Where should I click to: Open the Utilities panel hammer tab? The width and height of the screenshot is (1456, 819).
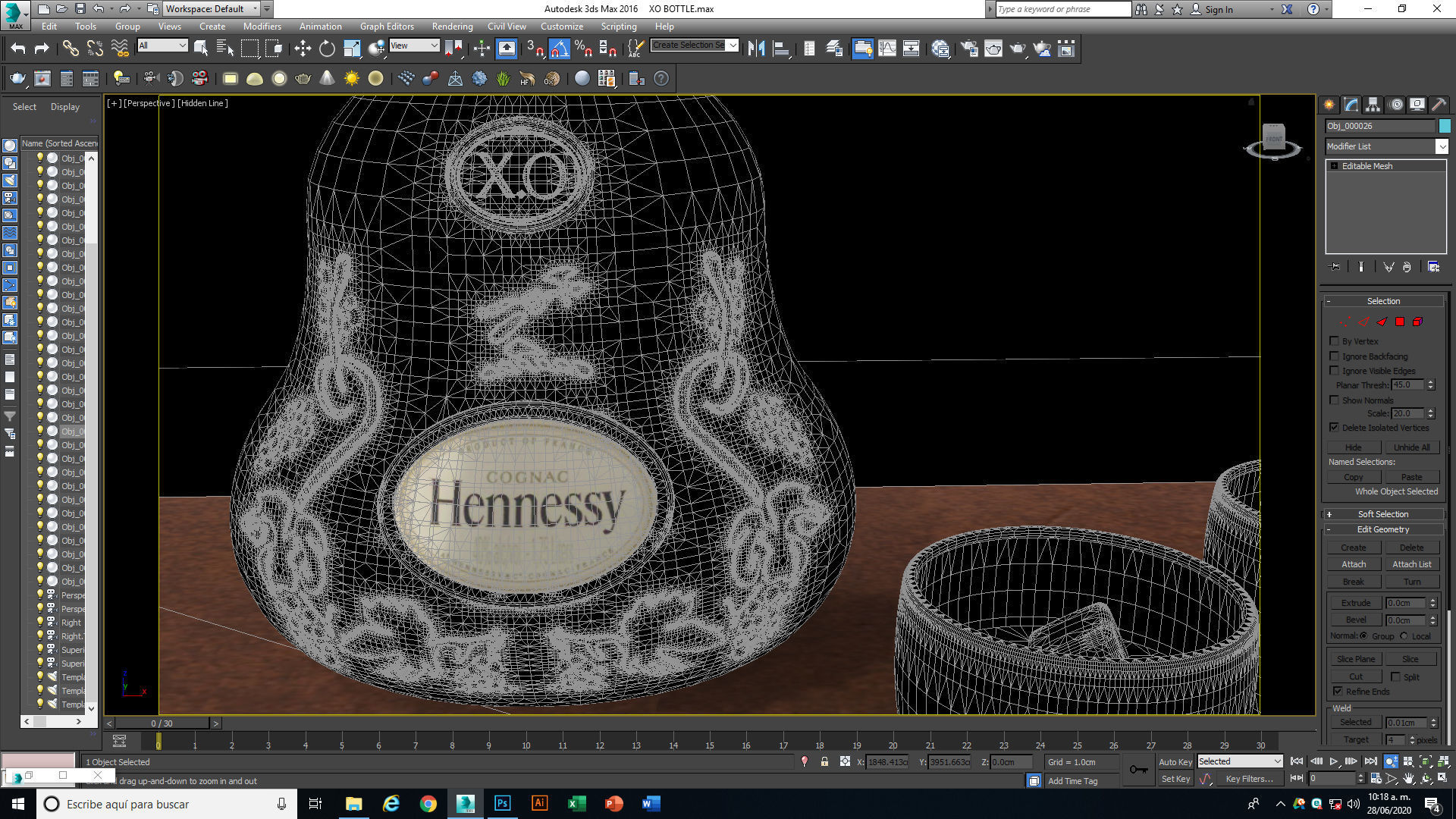point(1439,105)
